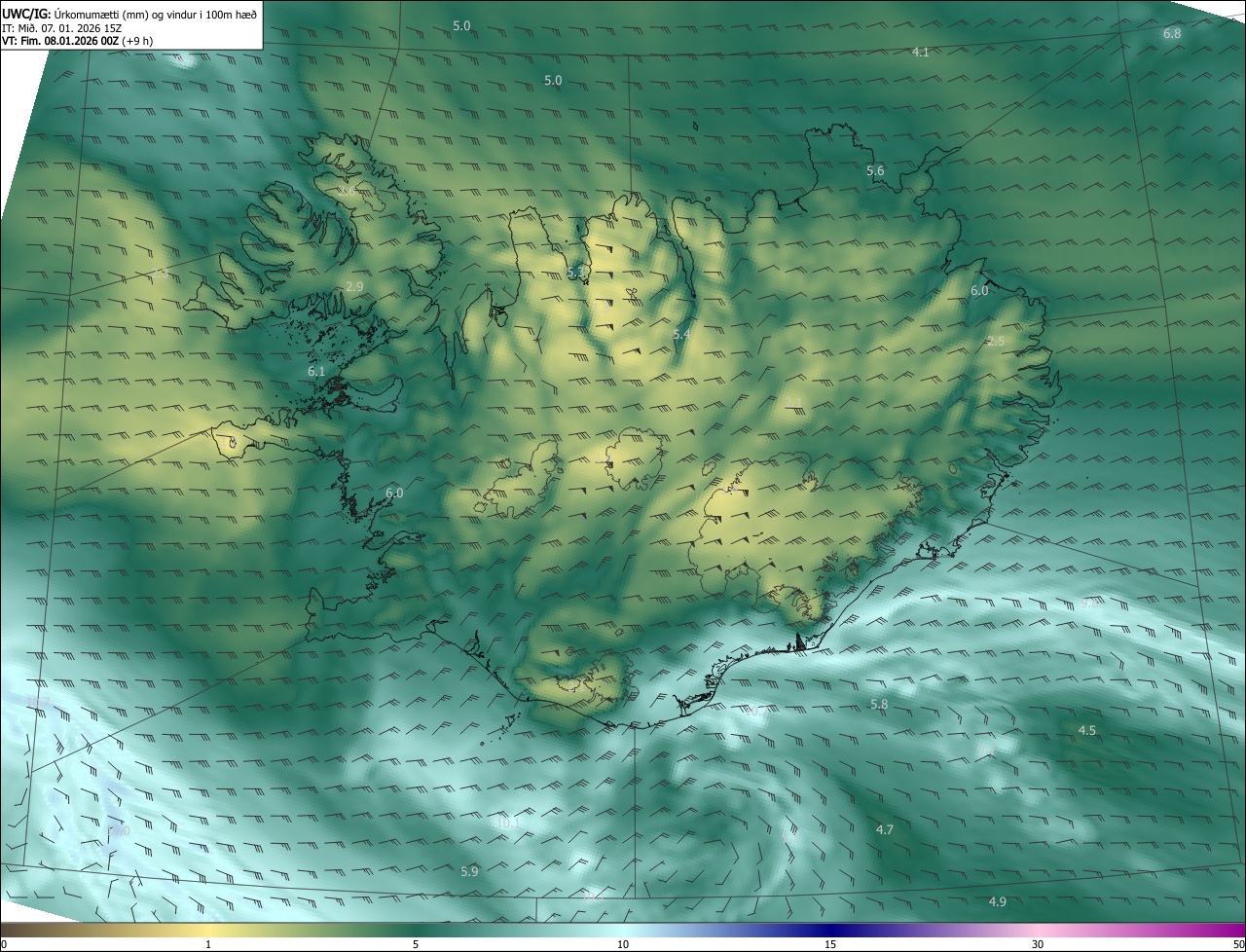This screenshot has height=952, width=1246.
Task: Click the title text 'Úrkomumætti (mm) og vindur í 100m hæð'
Action: 155,15
